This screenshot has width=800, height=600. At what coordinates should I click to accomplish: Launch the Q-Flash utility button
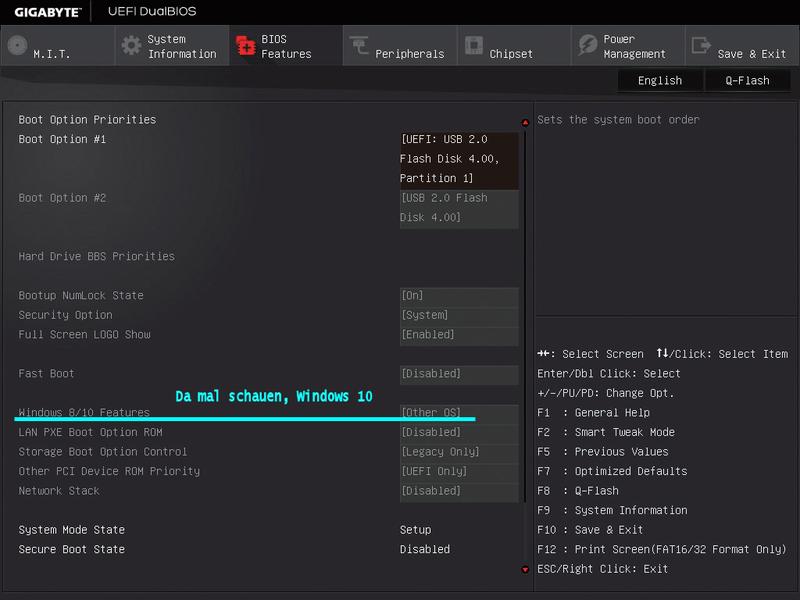pyautogui.click(x=747, y=81)
